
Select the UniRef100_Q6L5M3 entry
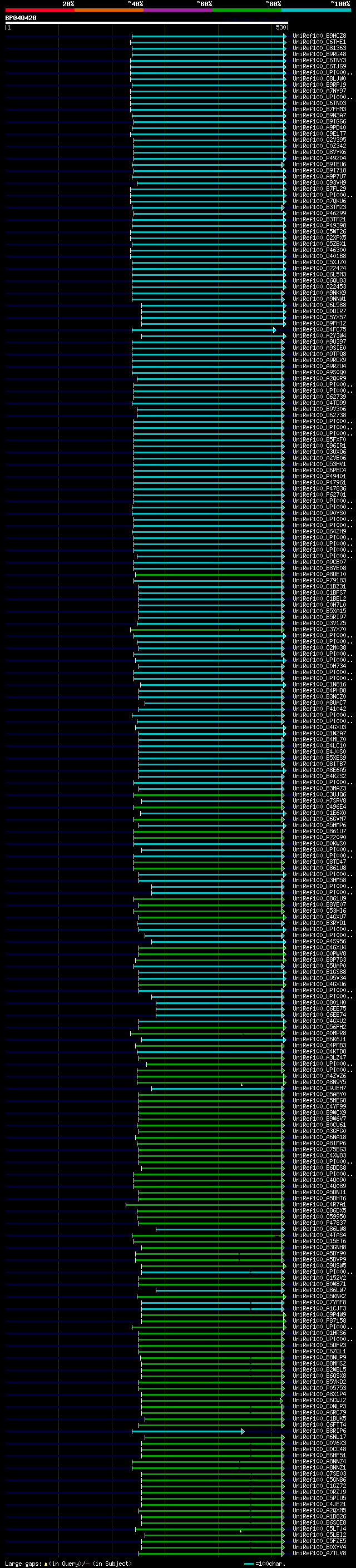(x=319, y=275)
